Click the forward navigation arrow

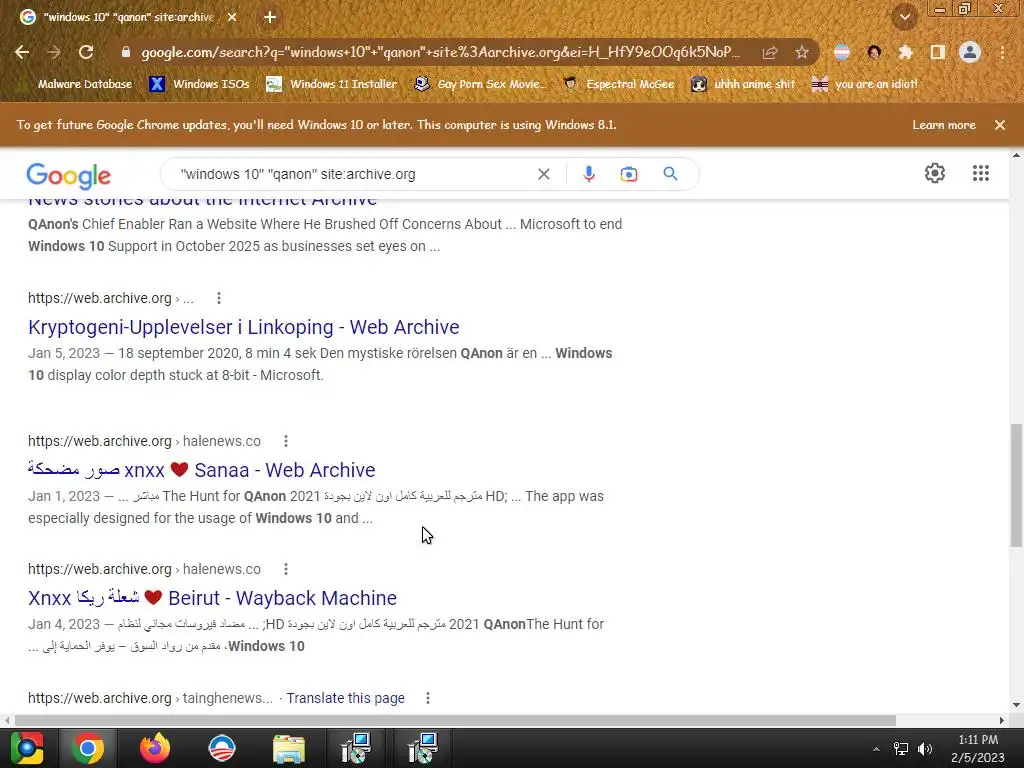pos(54,52)
